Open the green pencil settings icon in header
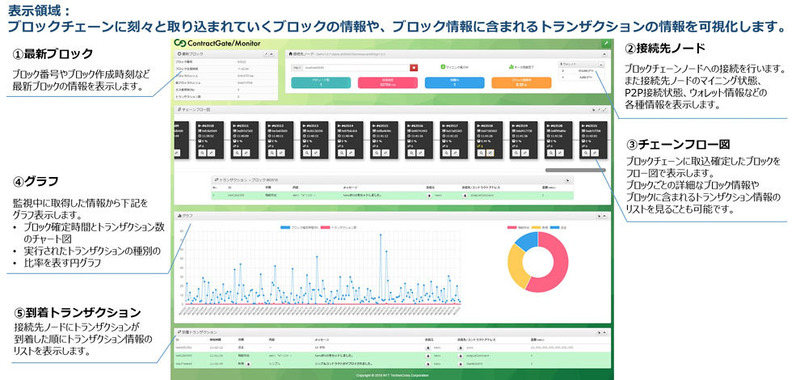Screen dimensions: 800x380 click(606, 43)
